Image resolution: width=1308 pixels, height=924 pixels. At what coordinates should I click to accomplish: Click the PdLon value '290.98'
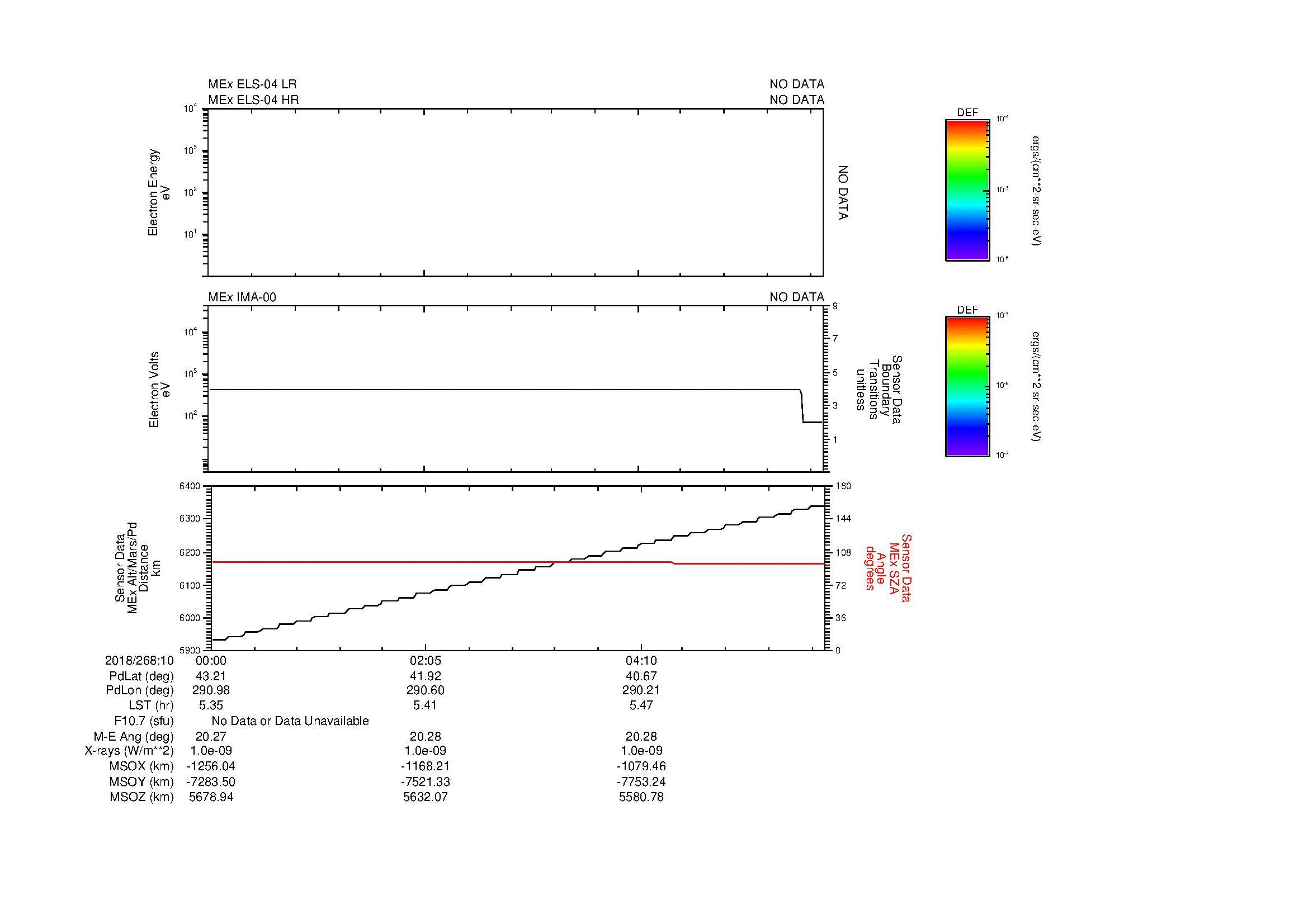pos(211,690)
